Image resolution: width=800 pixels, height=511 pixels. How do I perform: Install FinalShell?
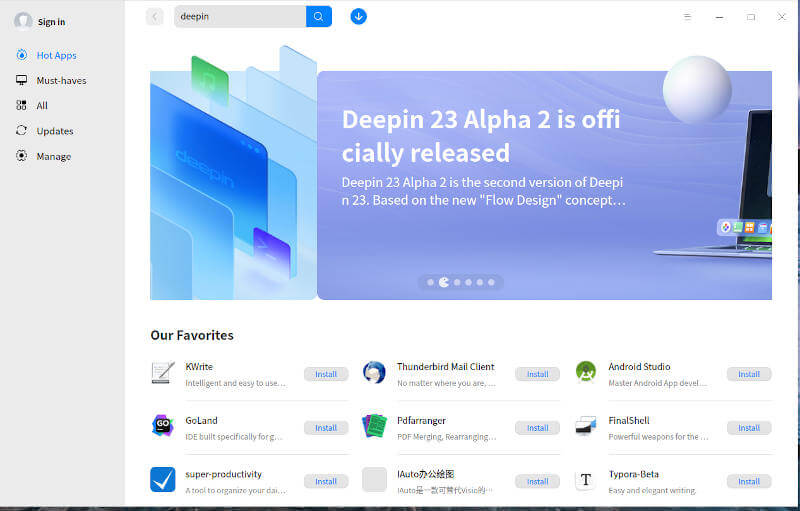[749, 428]
